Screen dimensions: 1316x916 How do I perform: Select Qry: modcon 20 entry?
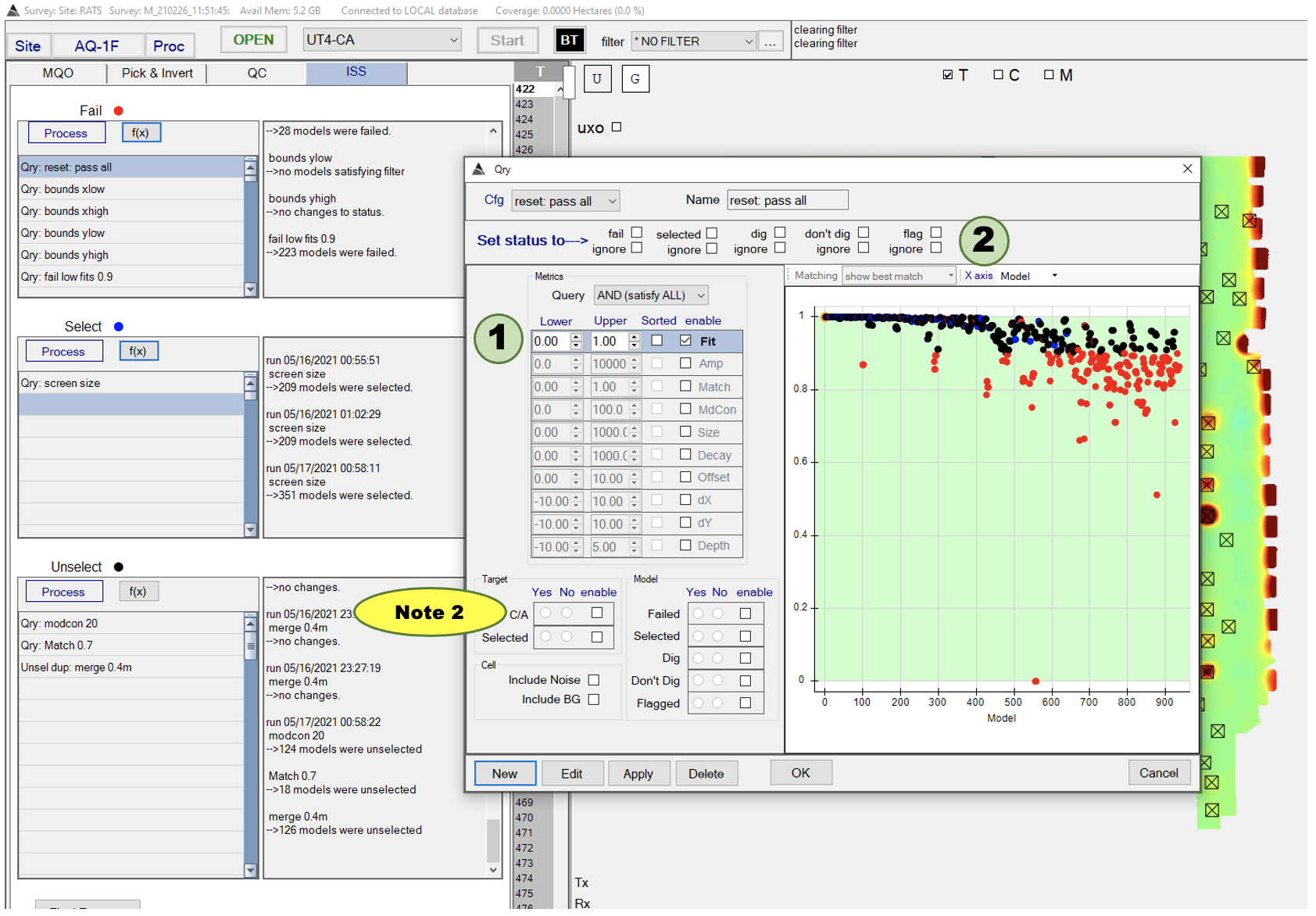pos(131,623)
